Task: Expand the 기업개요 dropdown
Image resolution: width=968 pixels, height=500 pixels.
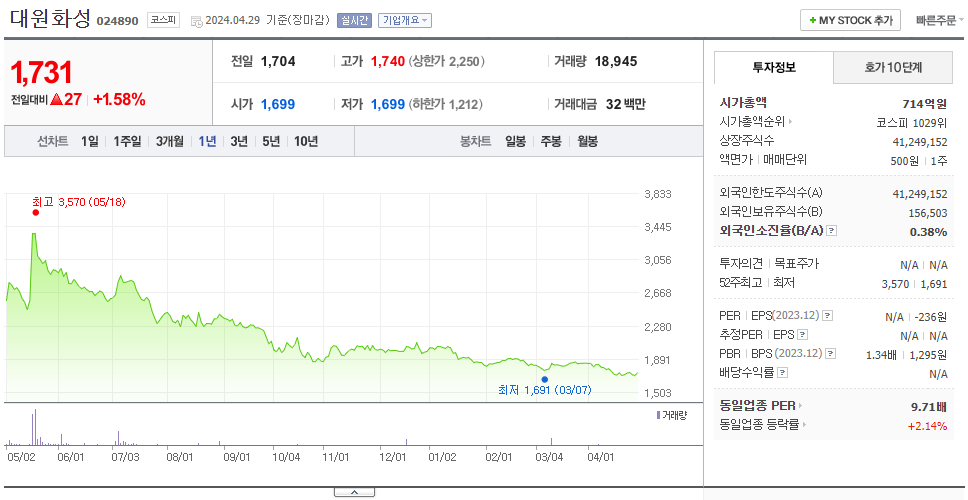Action: click(404, 20)
